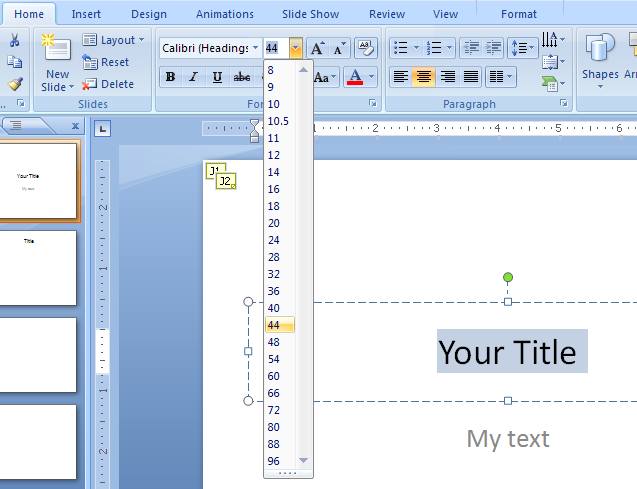Open the View tab
Image resolution: width=637 pixels, height=489 pixels.
tap(445, 14)
